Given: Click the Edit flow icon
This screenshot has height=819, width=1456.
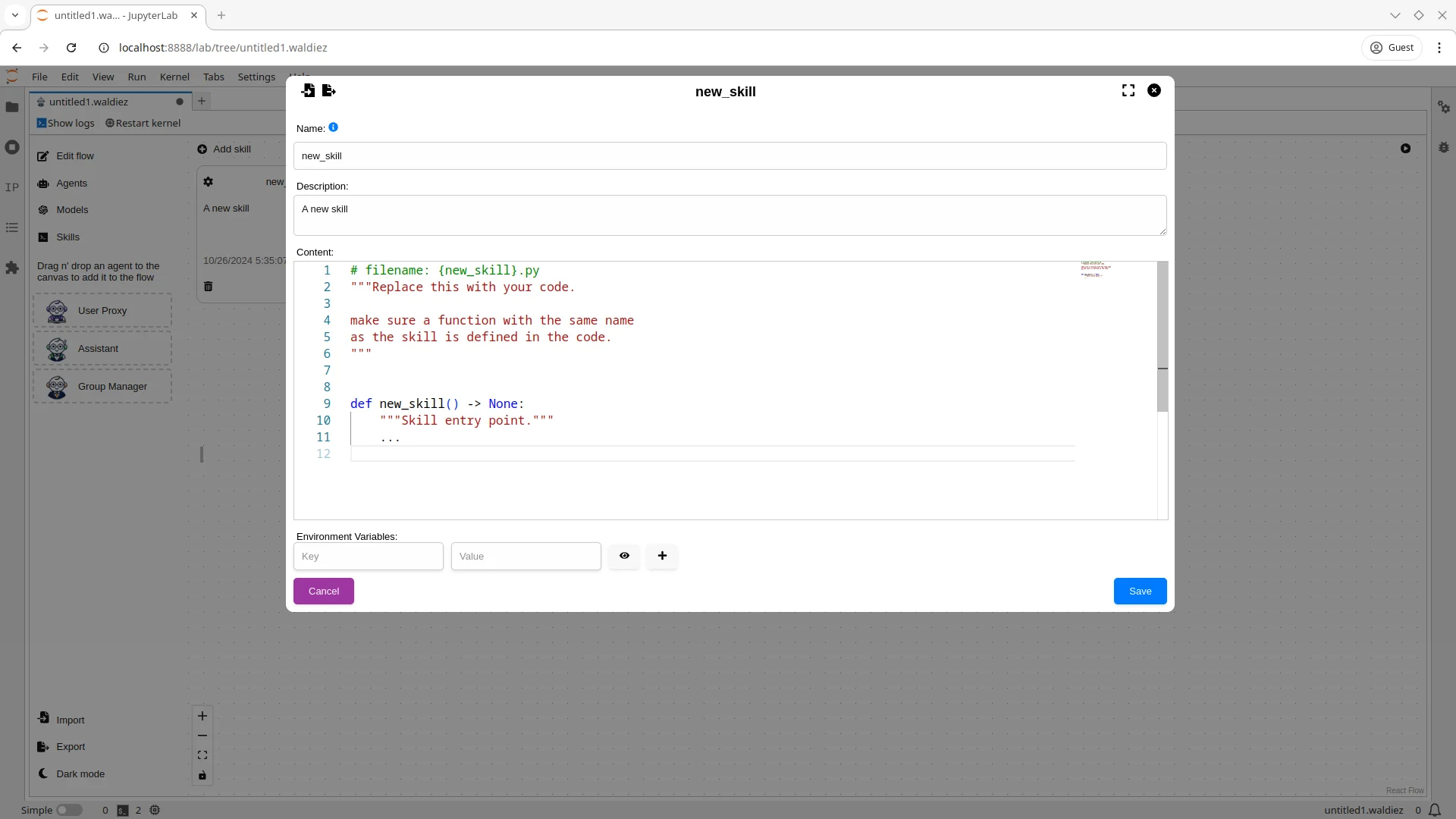Looking at the screenshot, I should click(43, 155).
